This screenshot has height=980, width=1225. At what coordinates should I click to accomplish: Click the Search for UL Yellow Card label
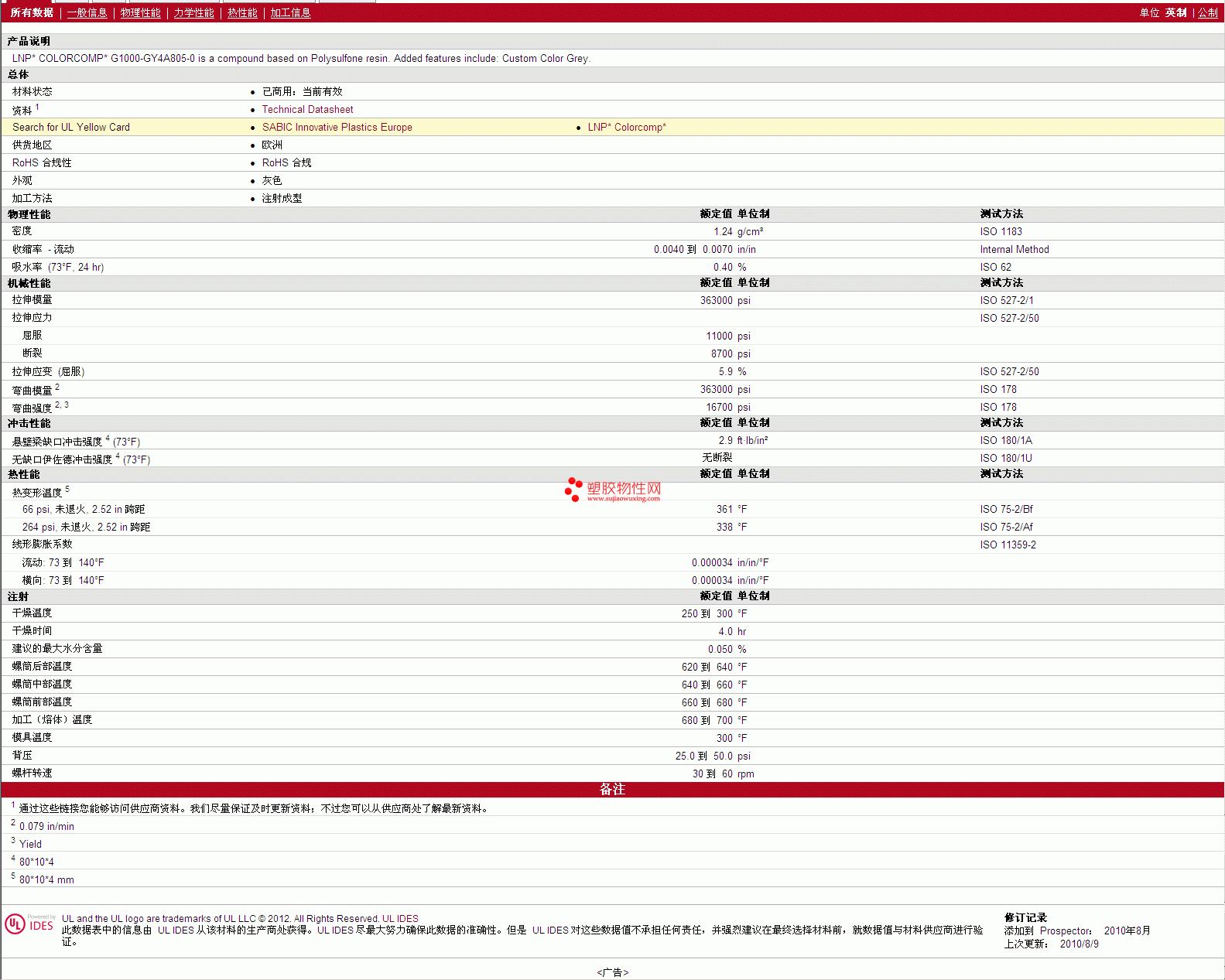tap(71, 128)
